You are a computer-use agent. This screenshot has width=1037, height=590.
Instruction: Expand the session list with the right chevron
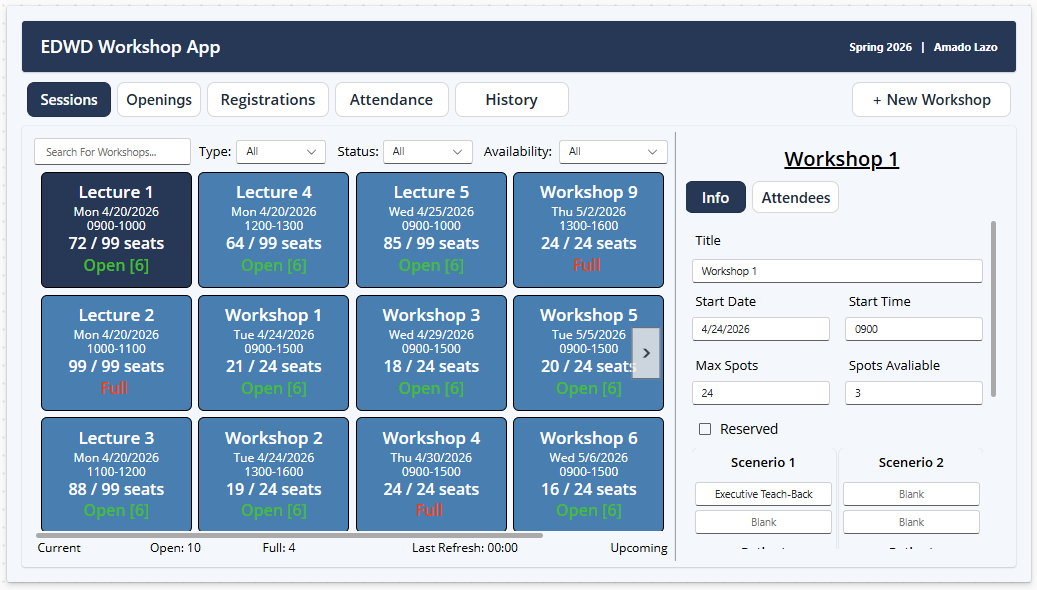(646, 352)
